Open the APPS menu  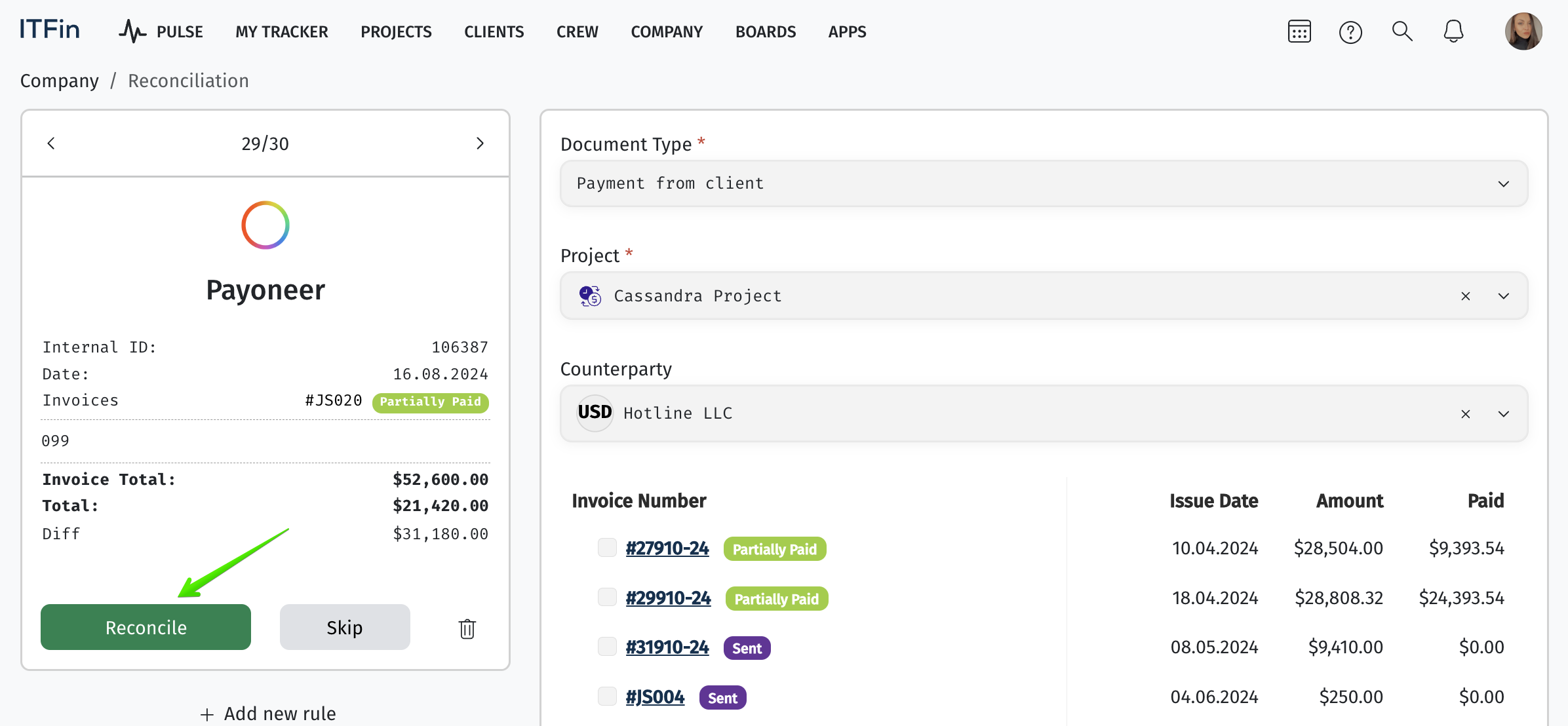point(847,32)
